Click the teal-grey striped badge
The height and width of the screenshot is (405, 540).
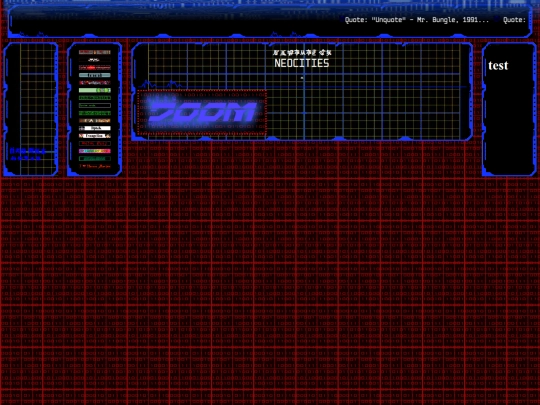click(95, 75)
